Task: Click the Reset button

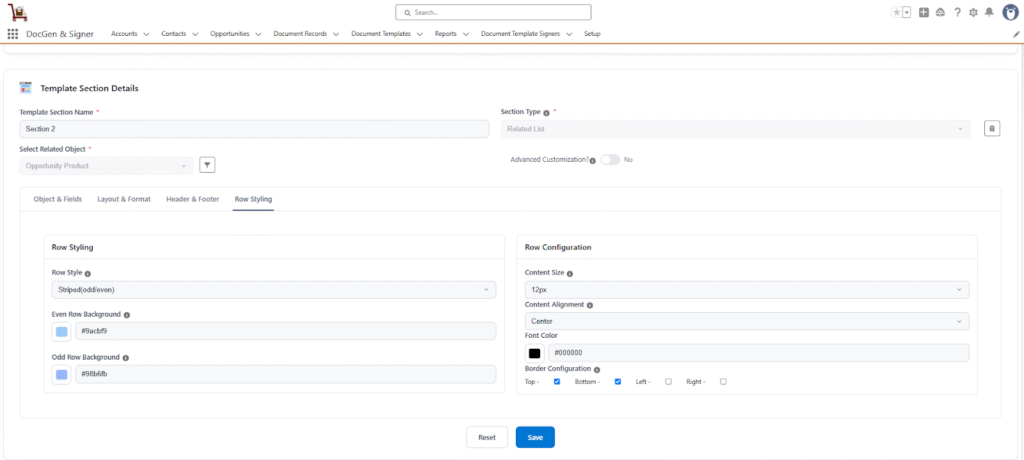Action: 487,437
